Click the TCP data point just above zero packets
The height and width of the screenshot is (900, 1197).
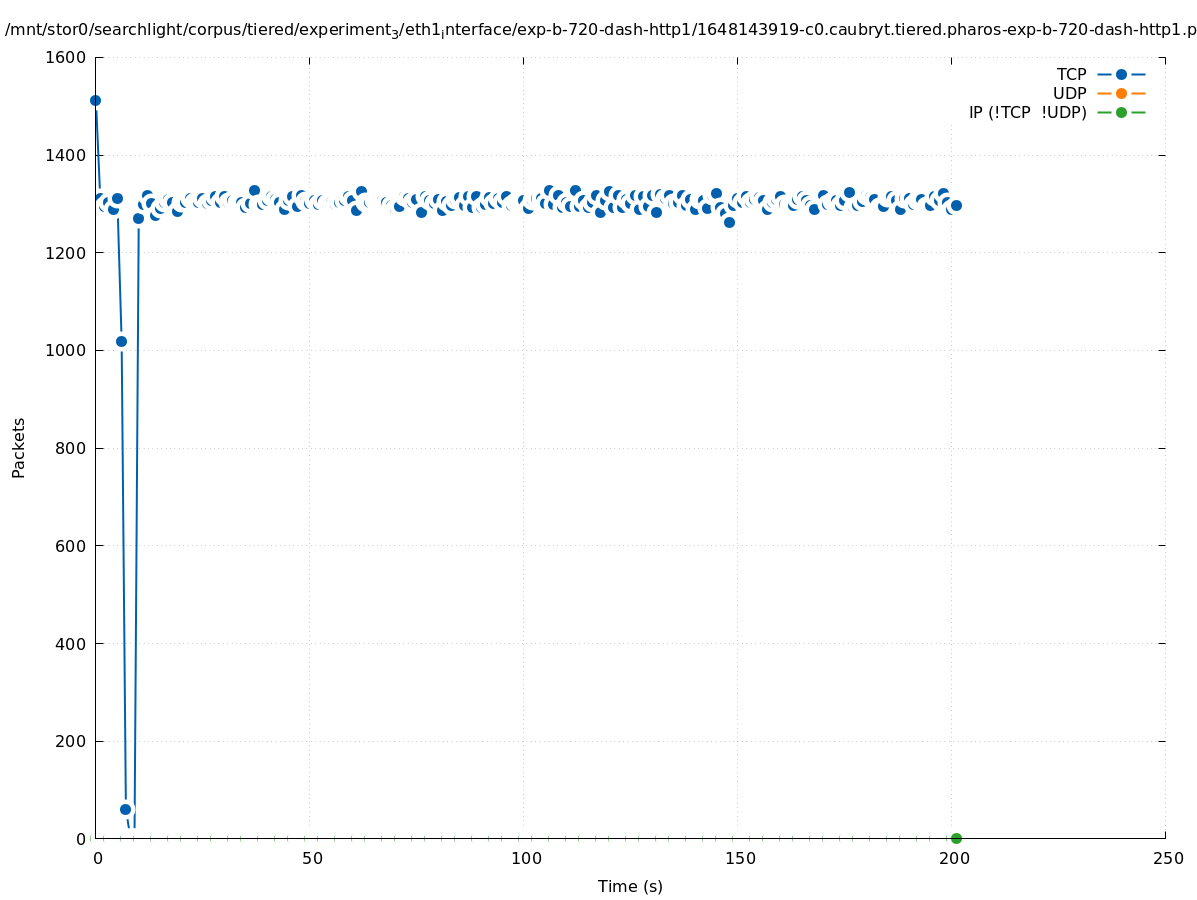coord(126,809)
